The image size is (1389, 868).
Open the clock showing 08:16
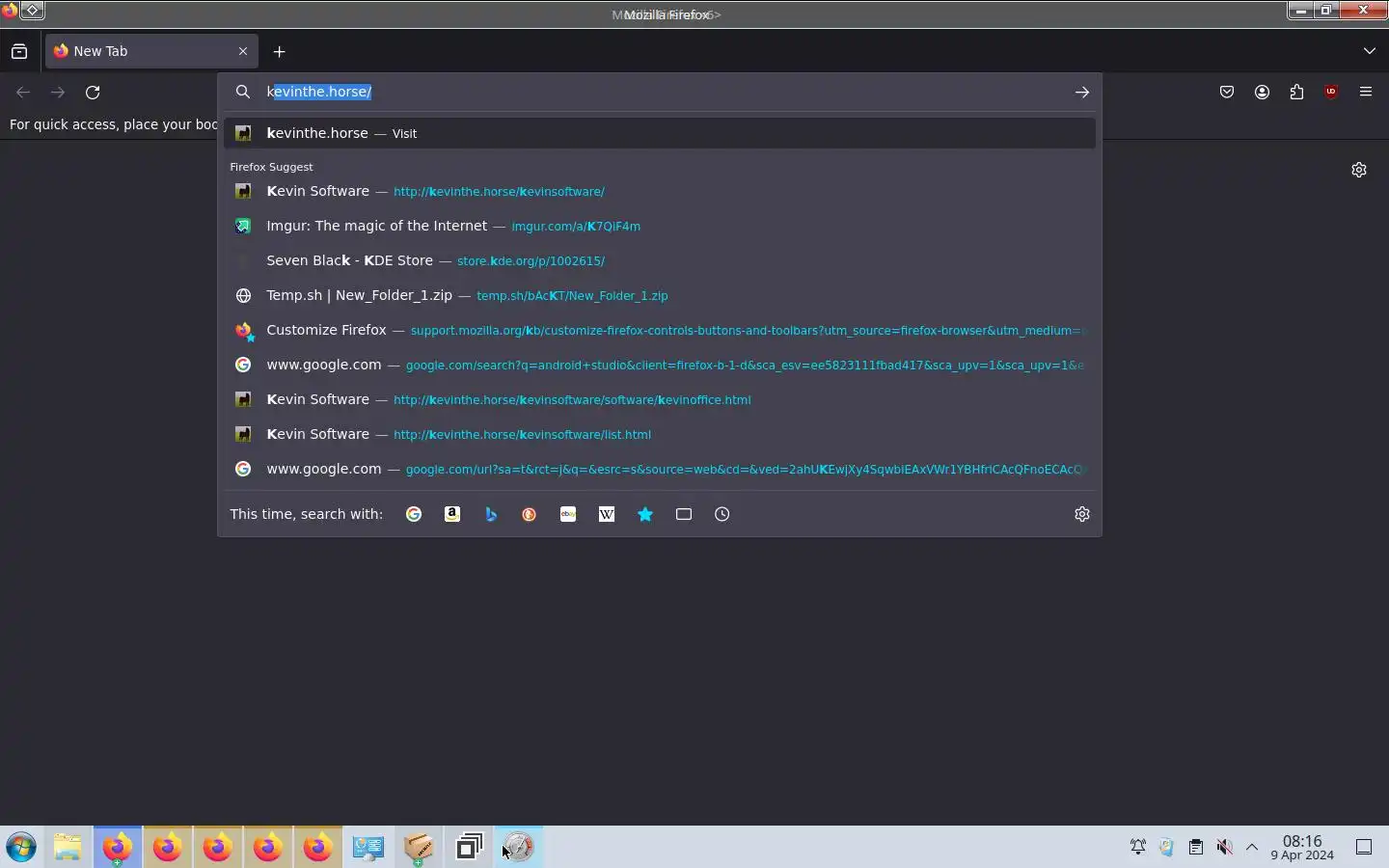pos(1302,848)
